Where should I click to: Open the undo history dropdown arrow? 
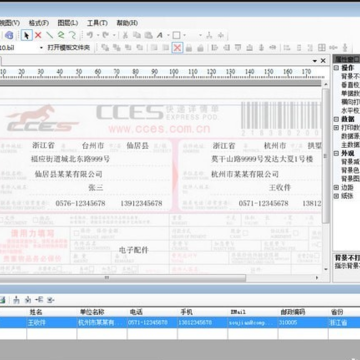[x=98, y=35]
